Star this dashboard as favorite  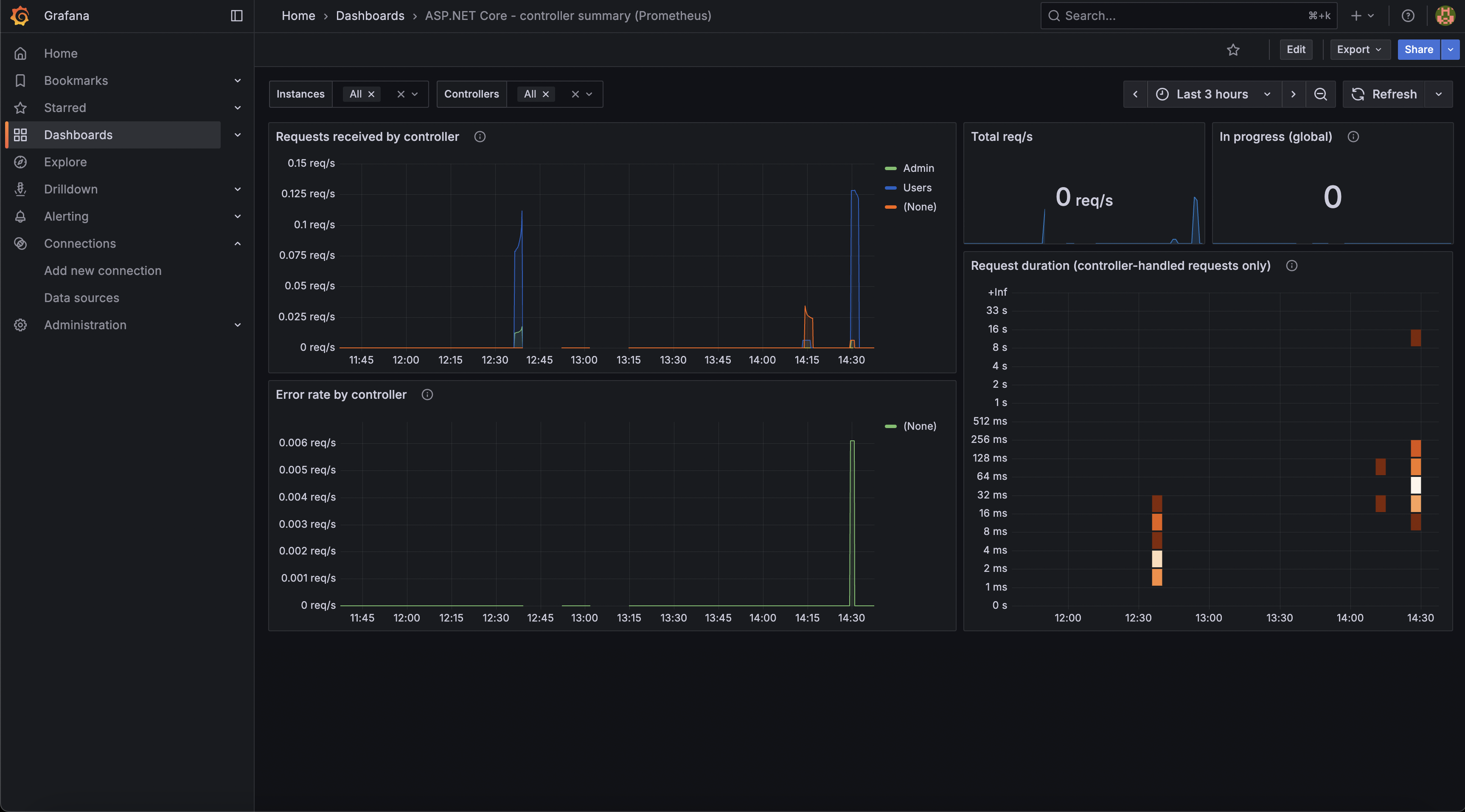[1234, 50]
